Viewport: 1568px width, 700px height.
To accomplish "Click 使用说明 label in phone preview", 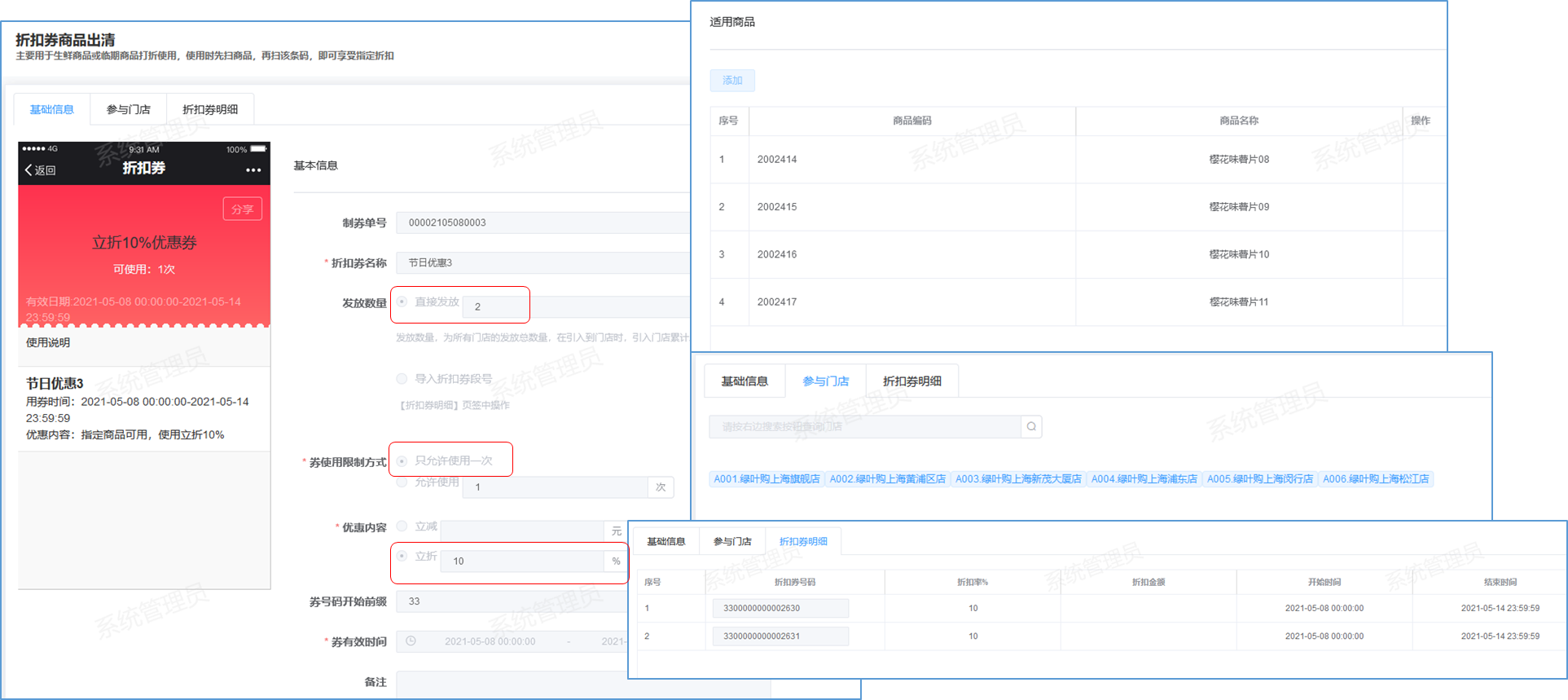I will click(48, 342).
